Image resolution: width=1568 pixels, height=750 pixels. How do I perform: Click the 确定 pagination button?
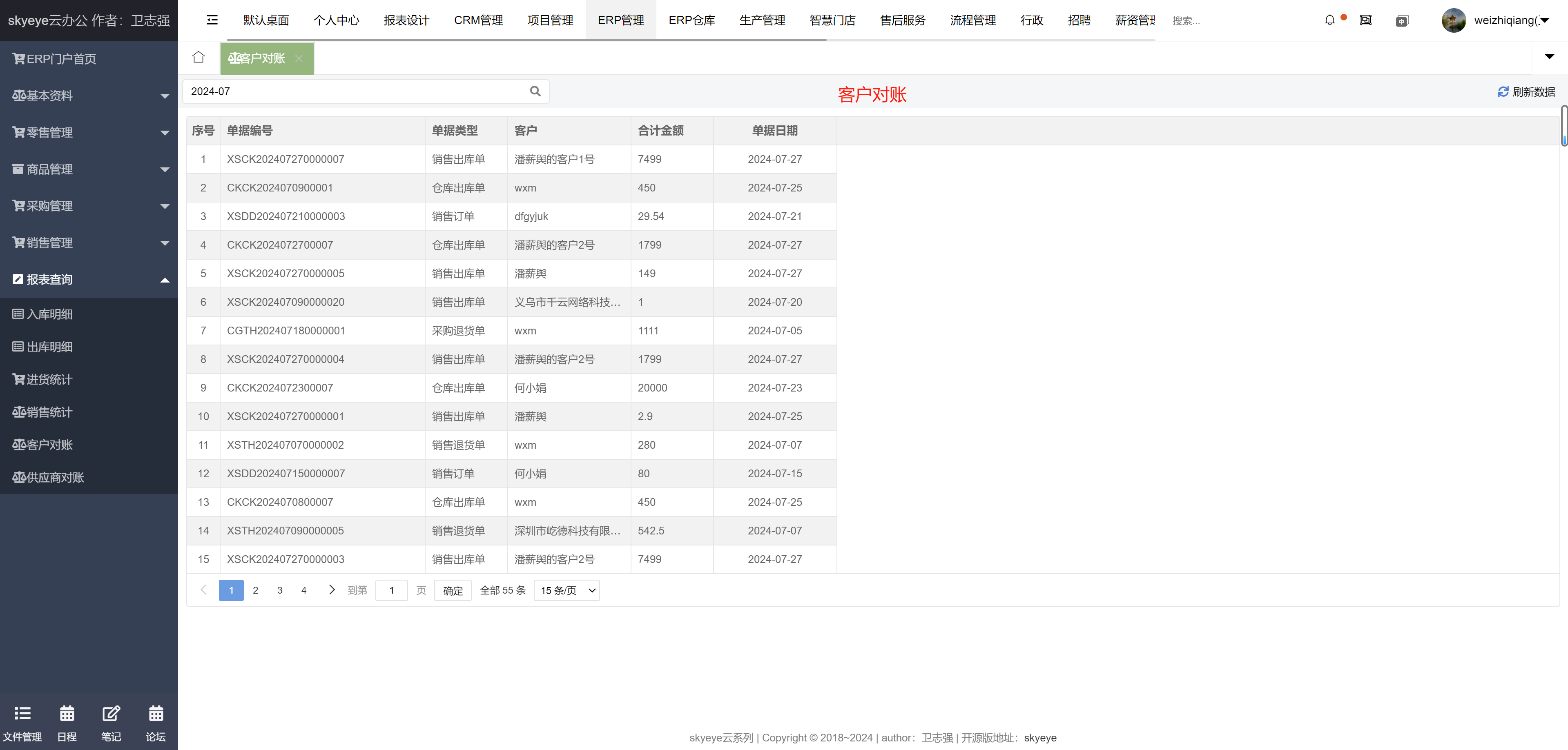[453, 591]
